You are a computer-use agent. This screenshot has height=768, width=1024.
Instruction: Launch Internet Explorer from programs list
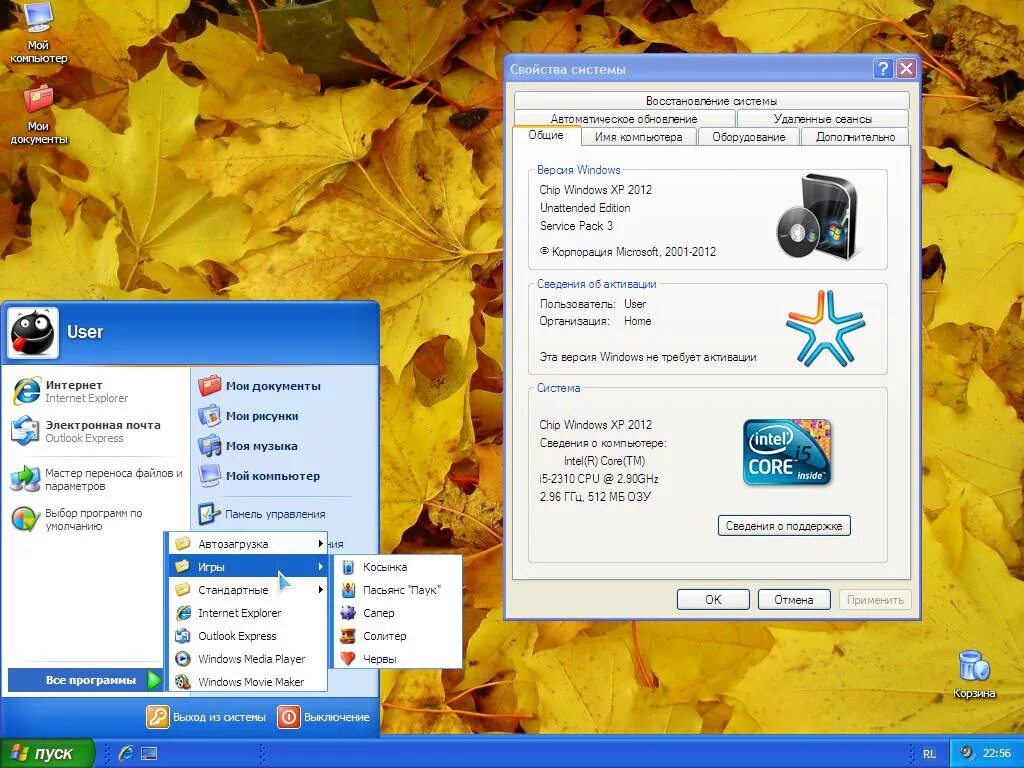[248, 613]
